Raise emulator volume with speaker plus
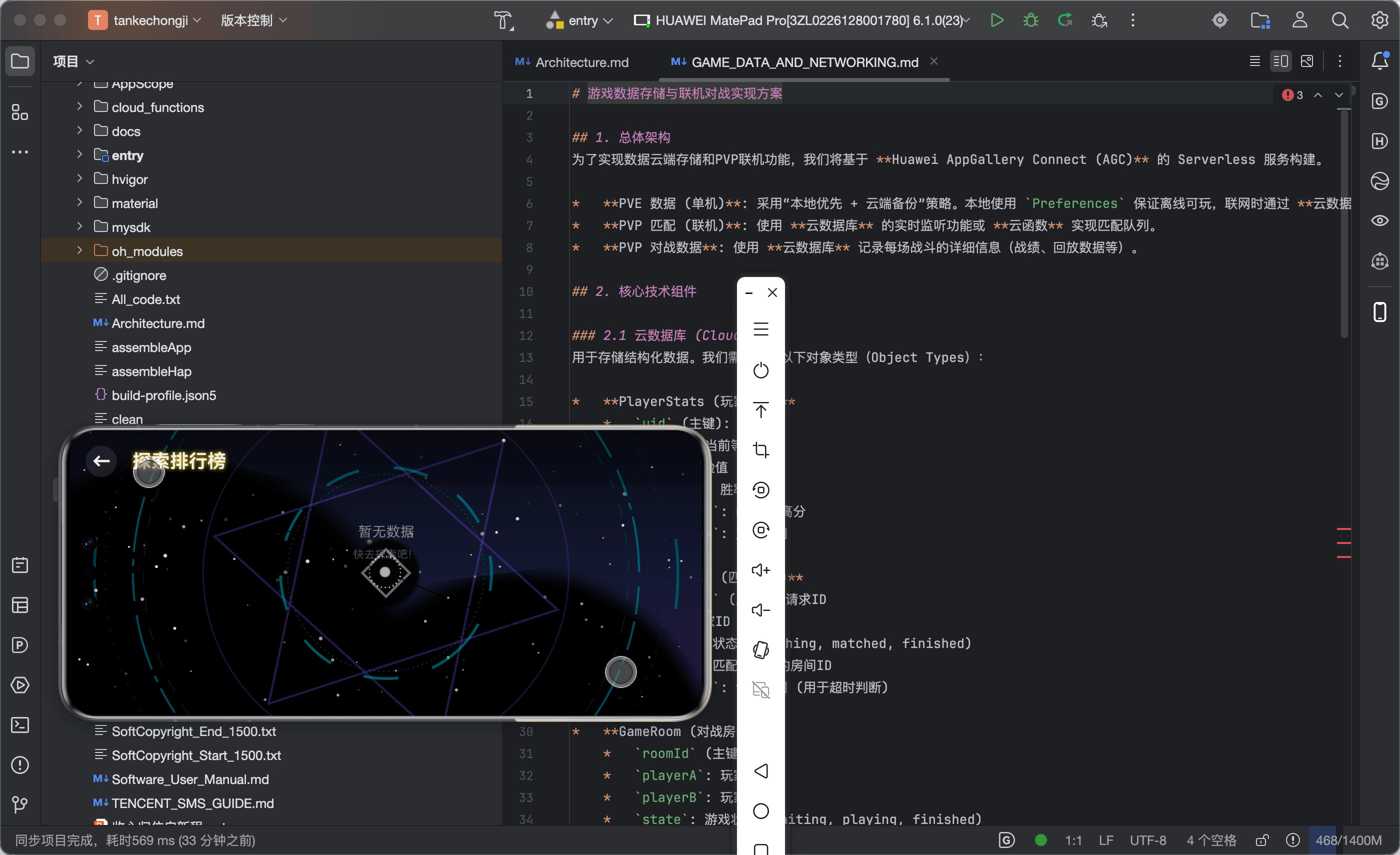The image size is (1400, 855). coord(761,570)
